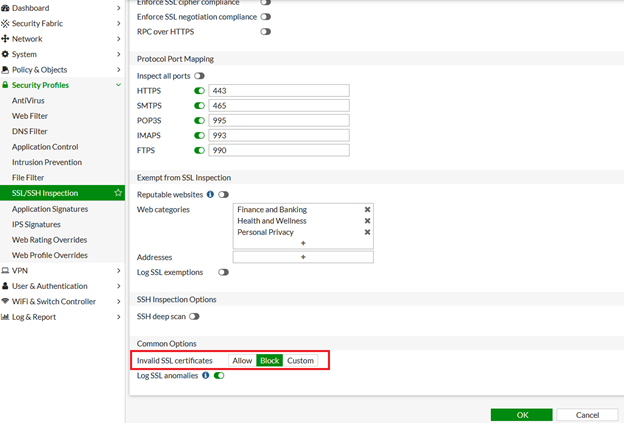Open IPS Signatures page
Image resolution: width=624 pixels, height=423 pixels.
point(36,224)
